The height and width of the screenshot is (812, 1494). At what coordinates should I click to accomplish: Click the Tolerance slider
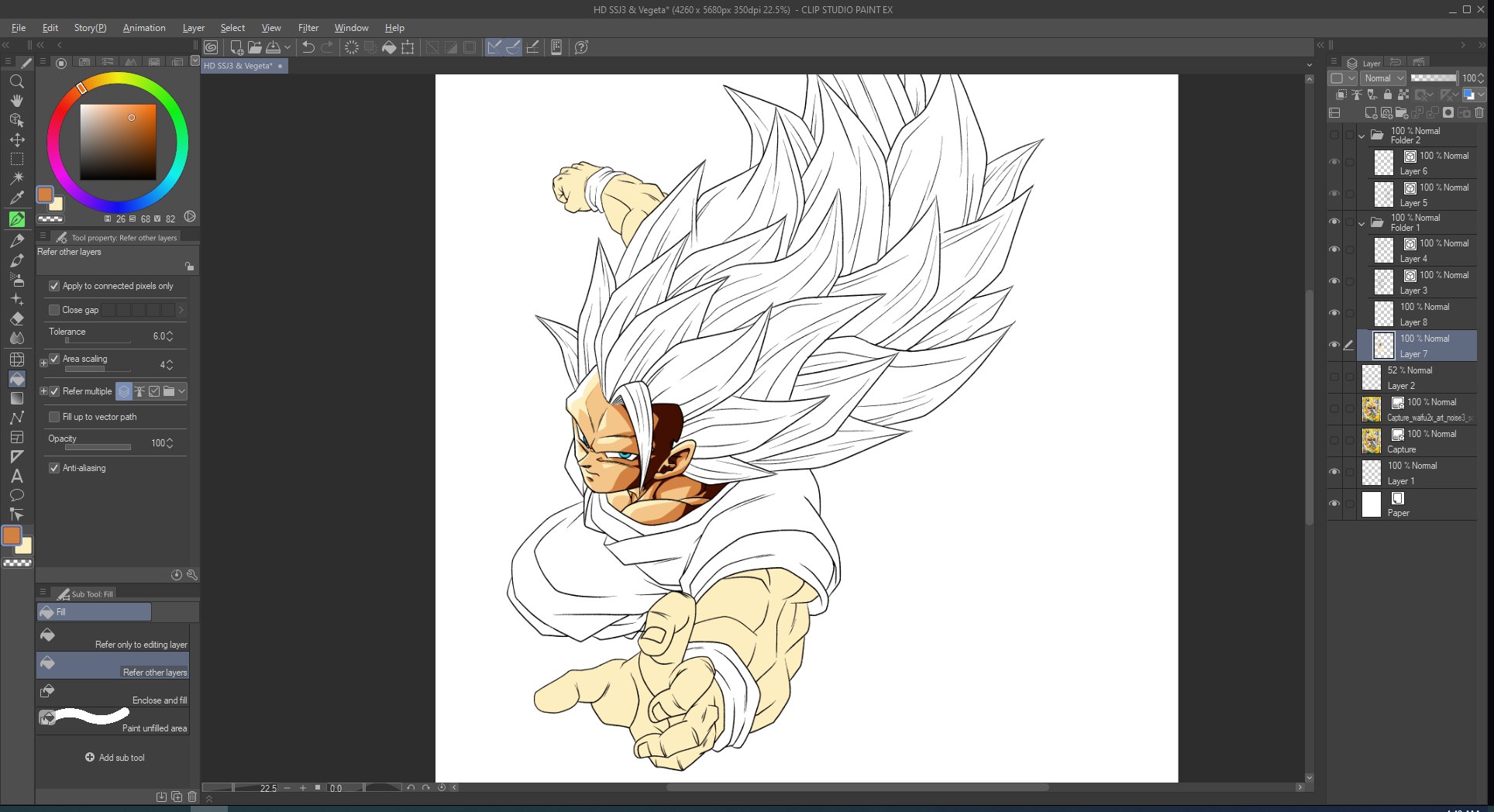(98, 340)
